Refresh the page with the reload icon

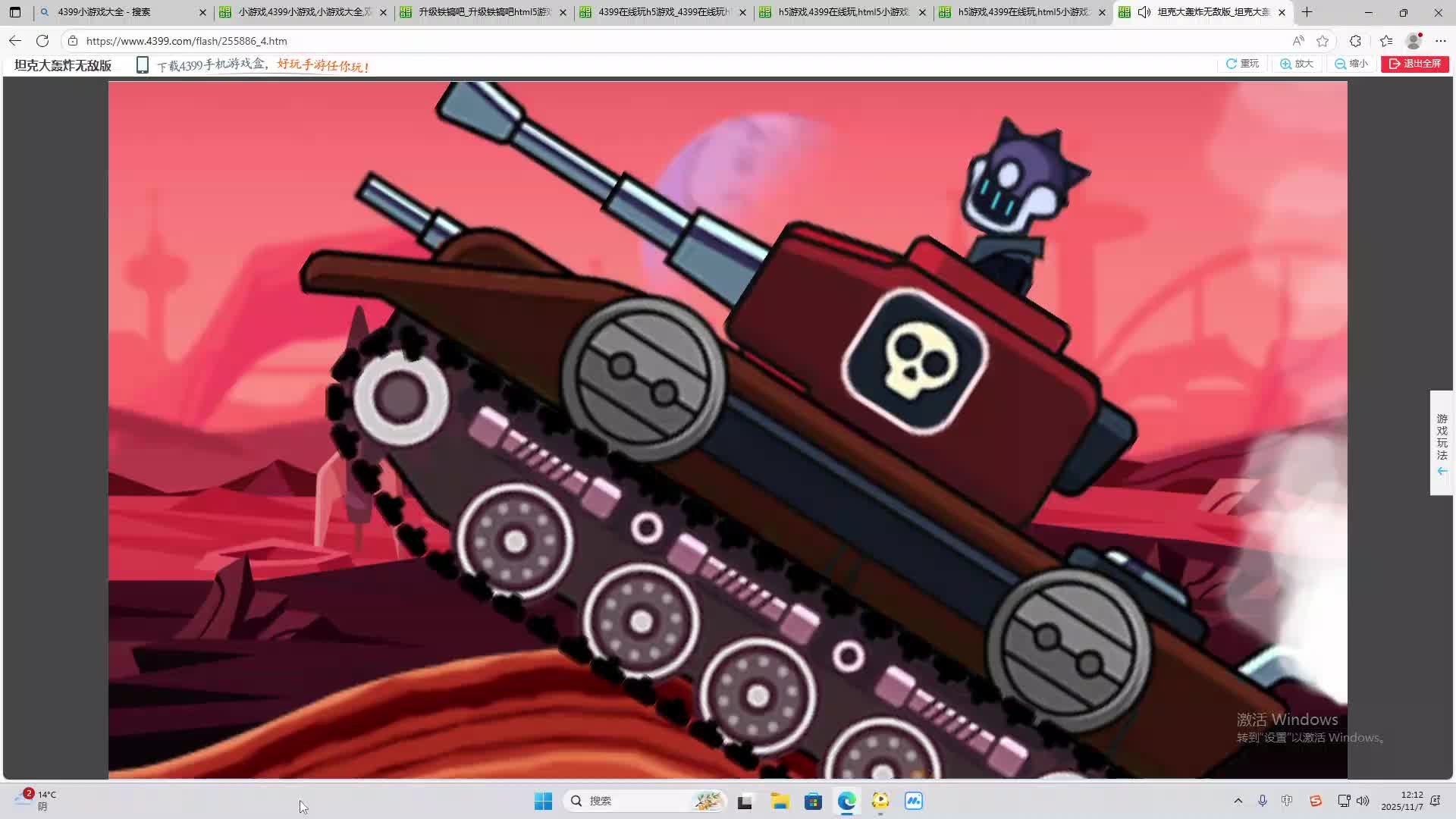42,41
